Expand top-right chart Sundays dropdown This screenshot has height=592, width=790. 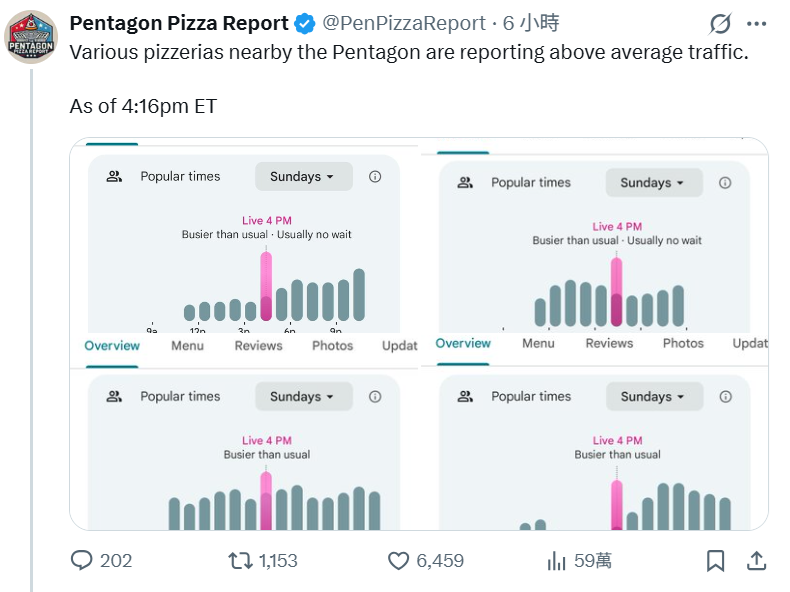(x=653, y=182)
